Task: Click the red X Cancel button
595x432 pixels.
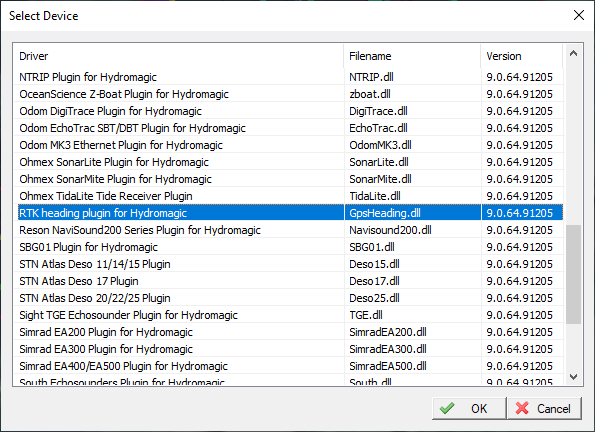Action: pyautogui.click(x=544, y=408)
